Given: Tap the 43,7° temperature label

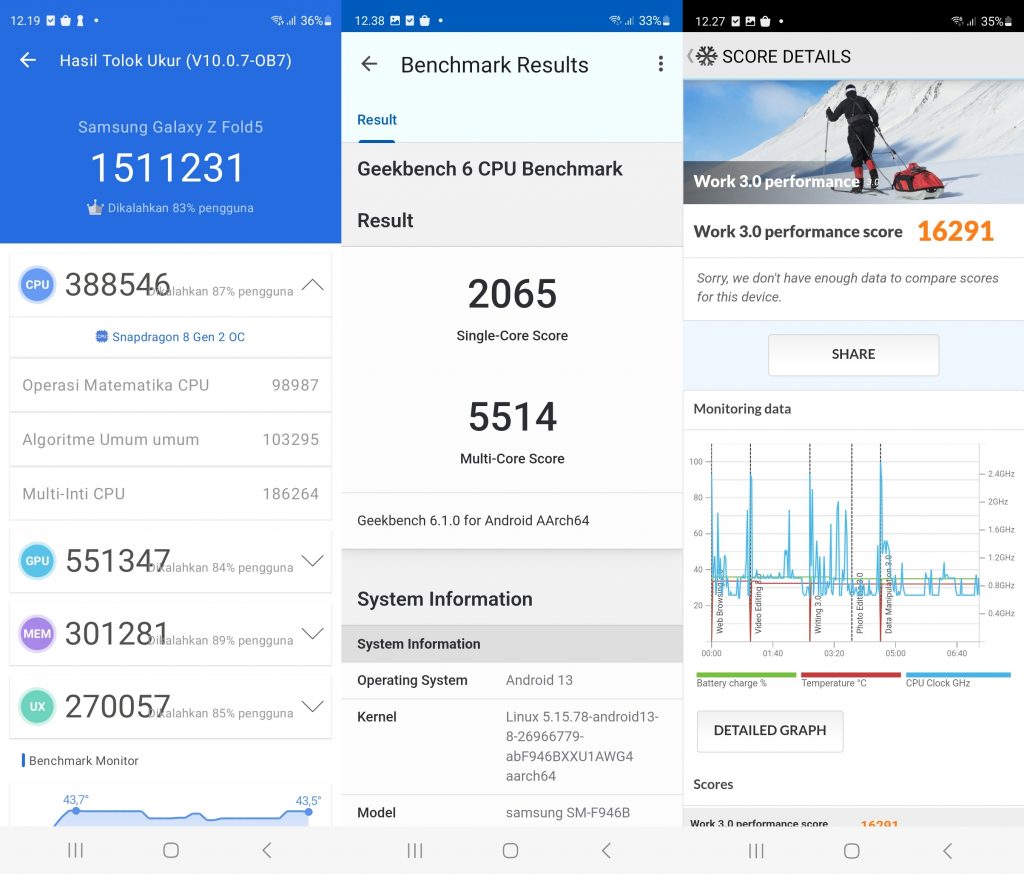Looking at the screenshot, I should point(76,800).
